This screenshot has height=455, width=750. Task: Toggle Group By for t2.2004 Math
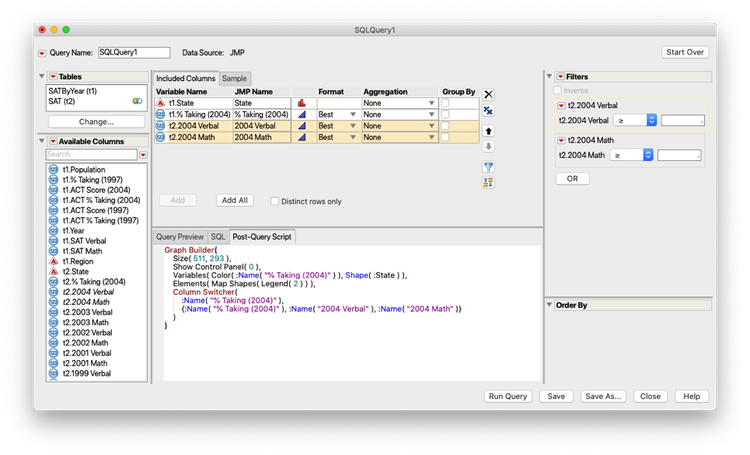(445, 137)
